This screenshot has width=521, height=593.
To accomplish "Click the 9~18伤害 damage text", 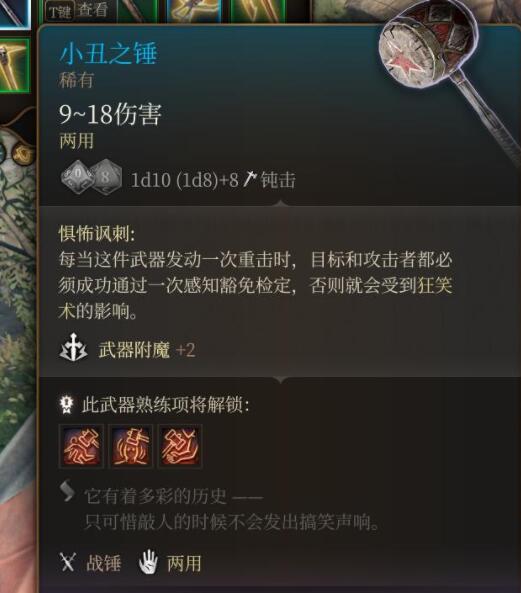I will (110, 114).
